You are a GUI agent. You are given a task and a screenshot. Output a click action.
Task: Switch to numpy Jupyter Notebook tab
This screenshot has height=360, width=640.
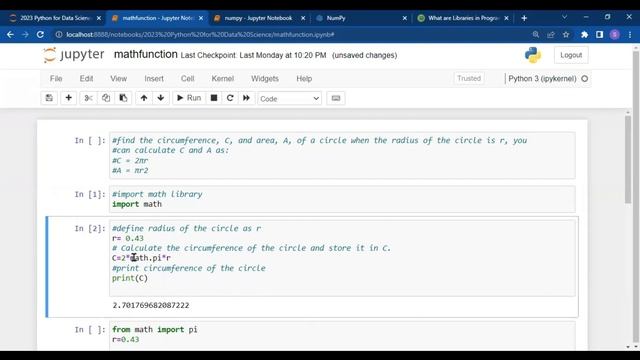pos(259,18)
